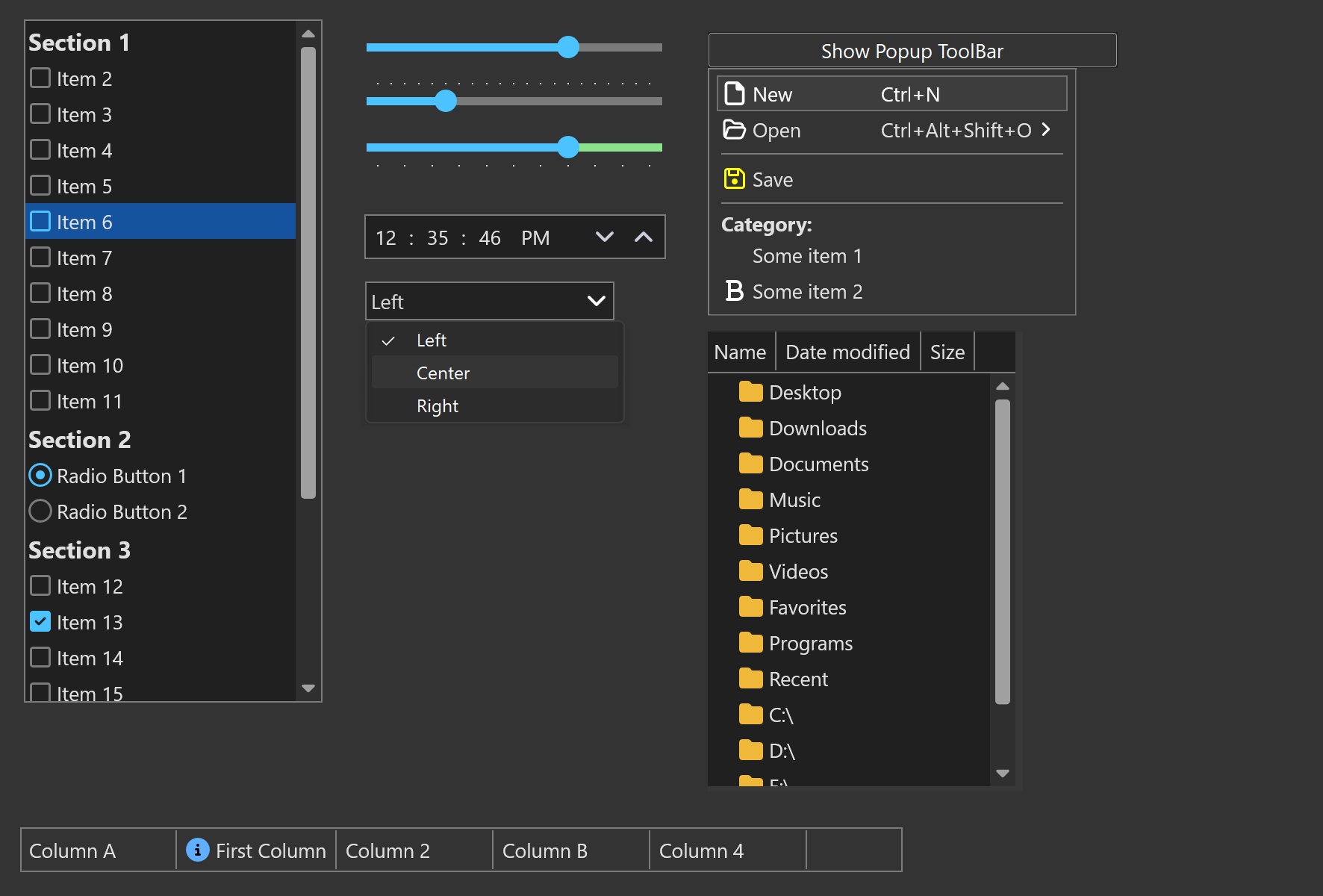Click the blue info icon in First Column header
Image resolution: width=1323 pixels, height=896 pixels.
click(x=198, y=850)
